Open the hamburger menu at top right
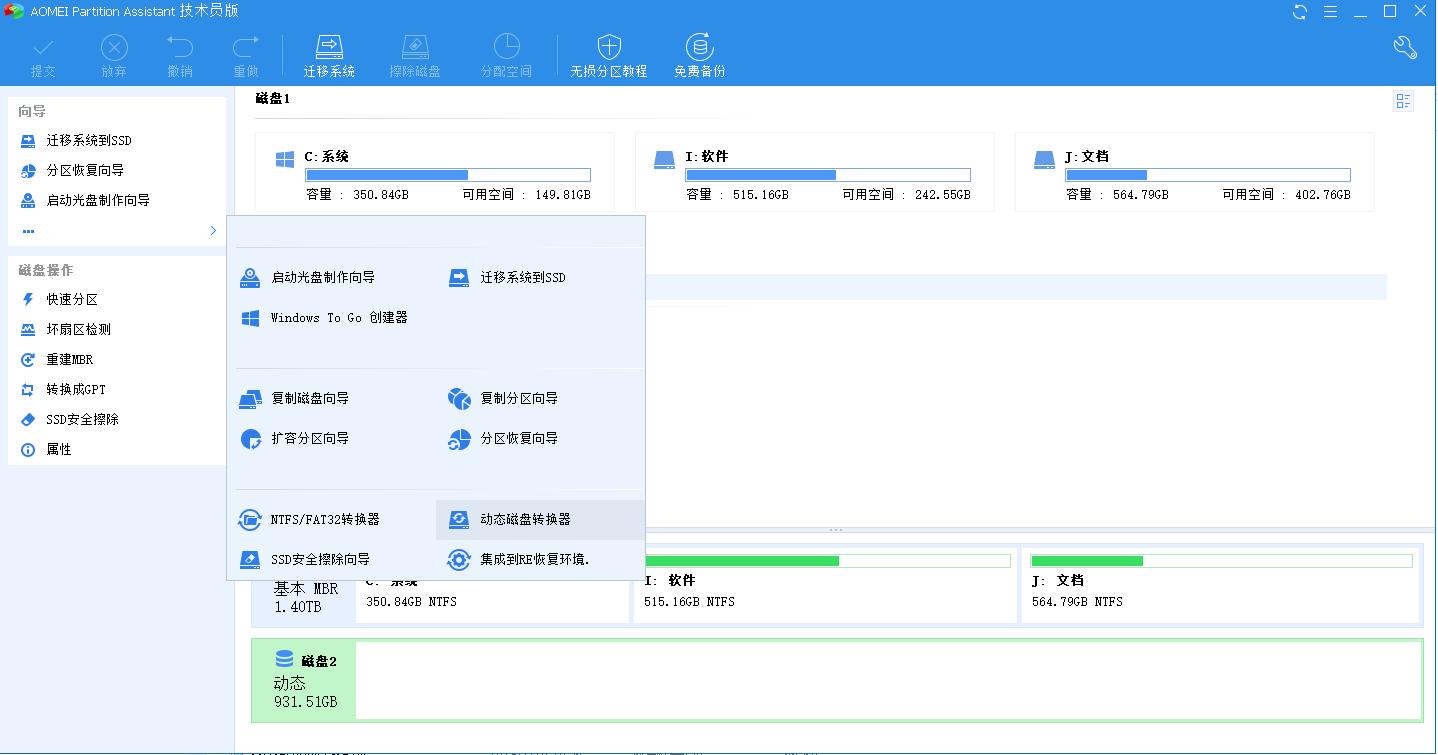Viewport: 1438px width, 755px height. tap(1330, 11)
